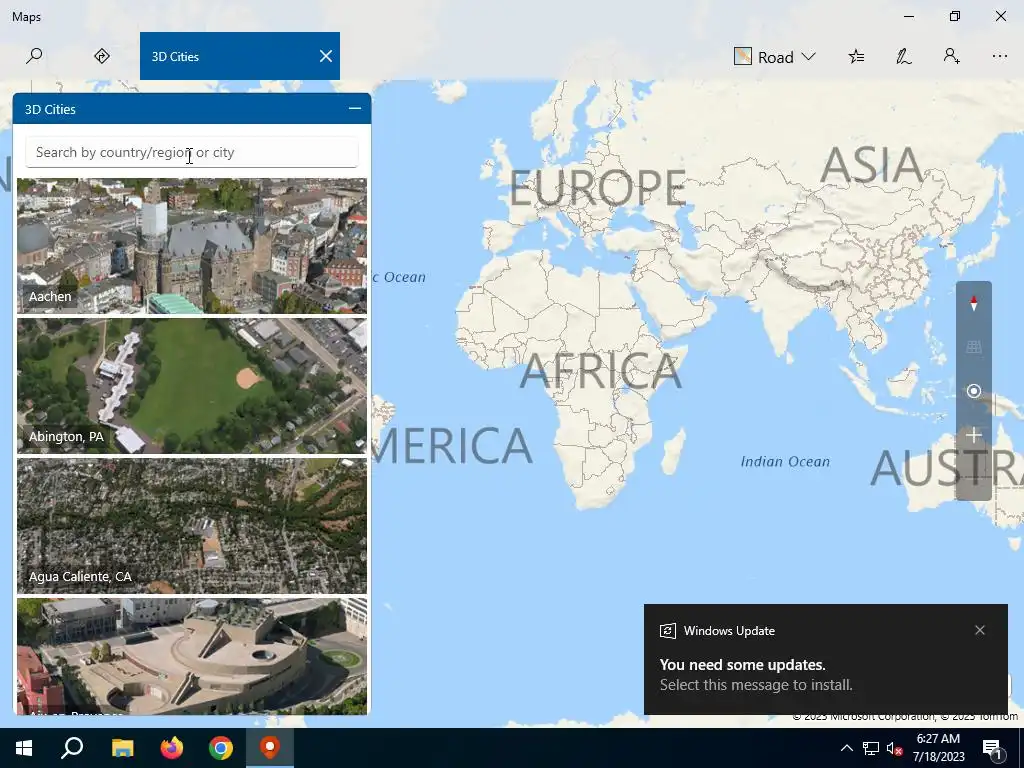
Task: Select the 3D Cities tab
Action: 240,56
